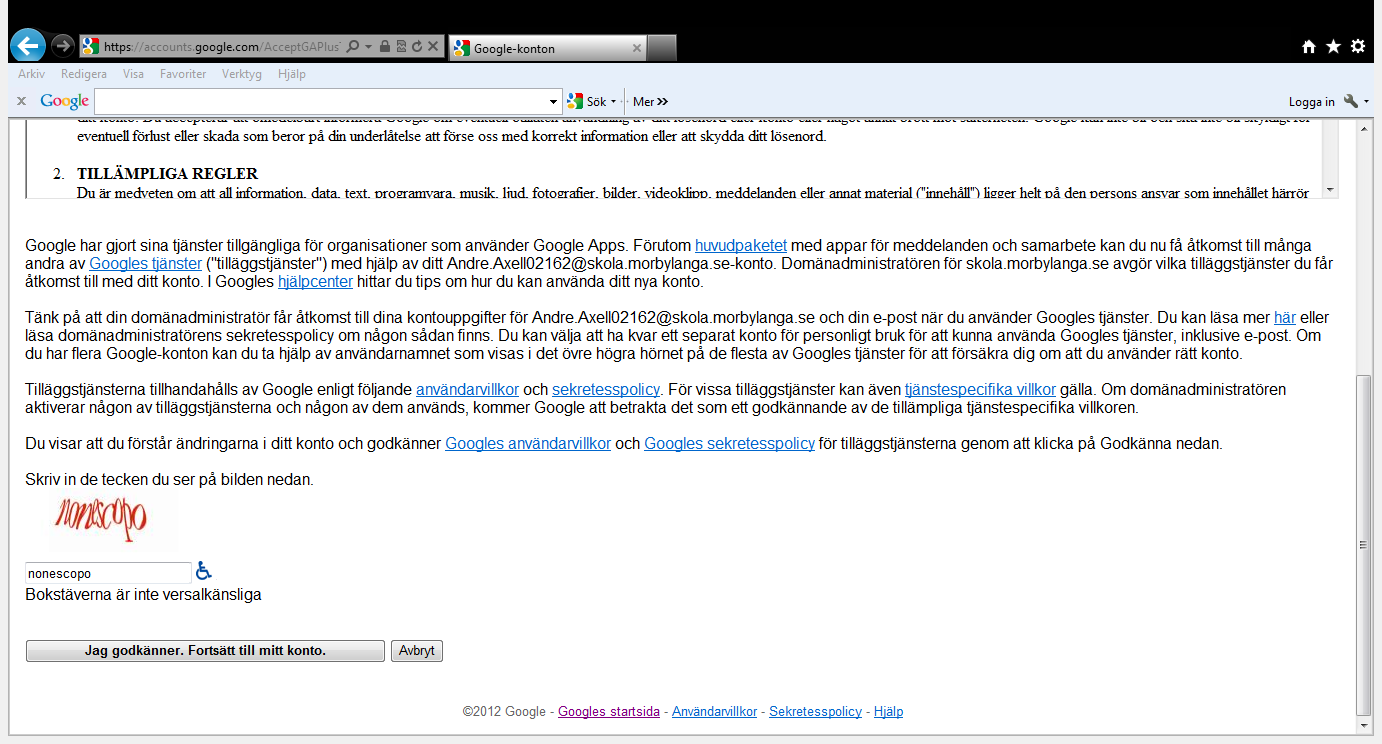
Task: Click the 'TILLÄMPLIGA REGLER' heading text
Action: pos(167,174)
